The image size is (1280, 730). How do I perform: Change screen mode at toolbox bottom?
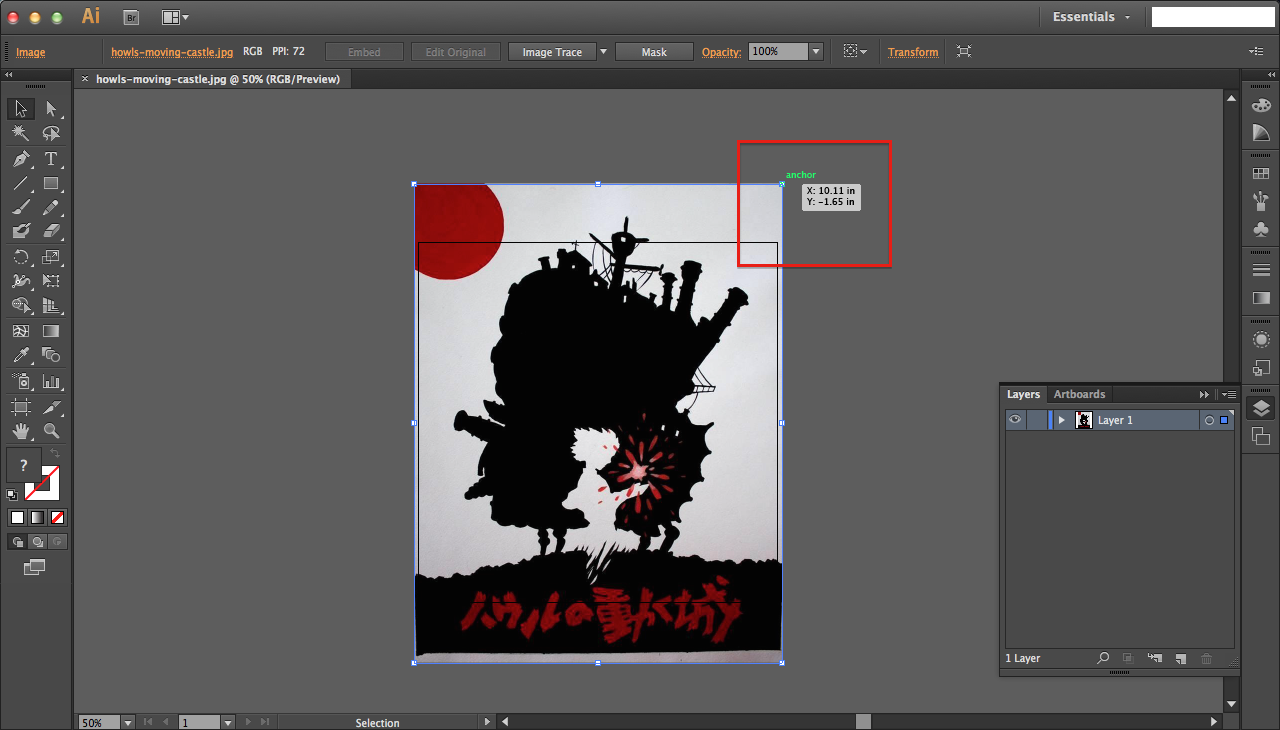(35, 567)
